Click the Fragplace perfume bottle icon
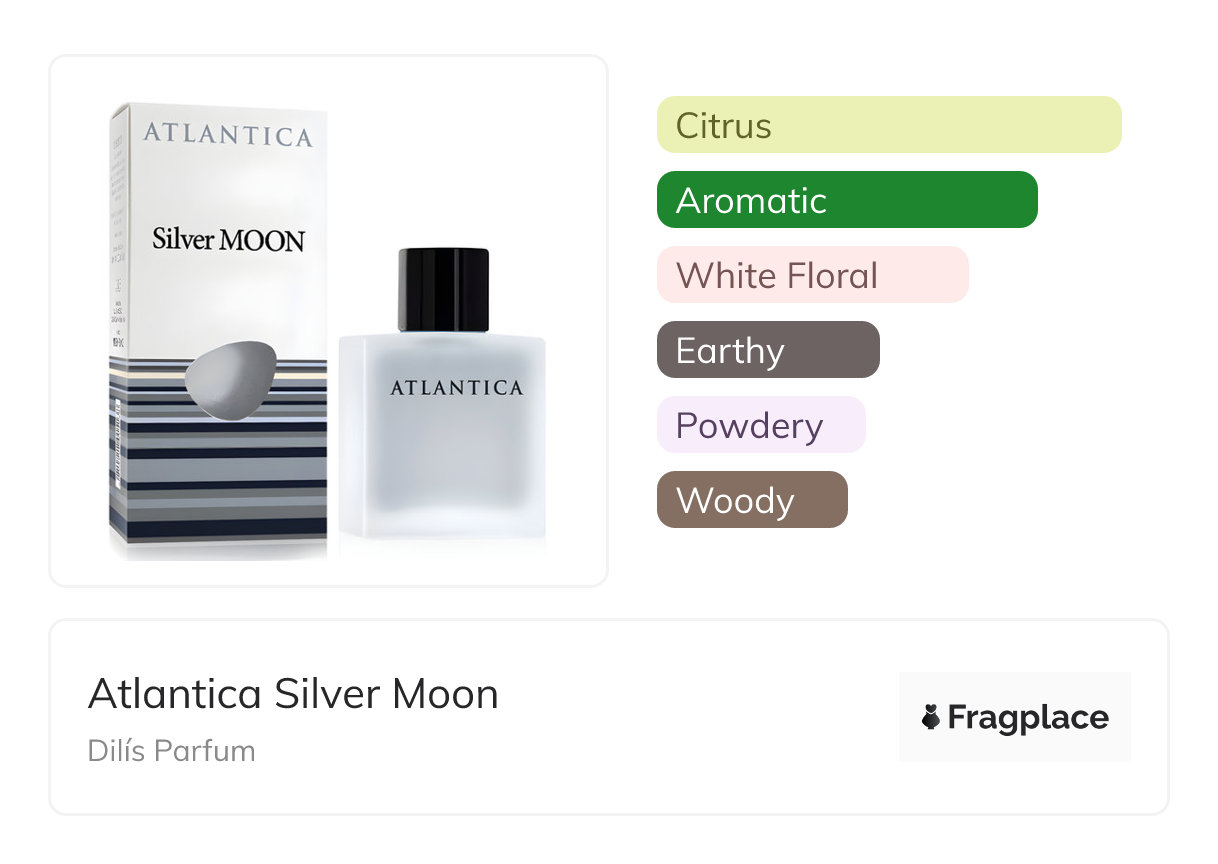 point(931,717)
